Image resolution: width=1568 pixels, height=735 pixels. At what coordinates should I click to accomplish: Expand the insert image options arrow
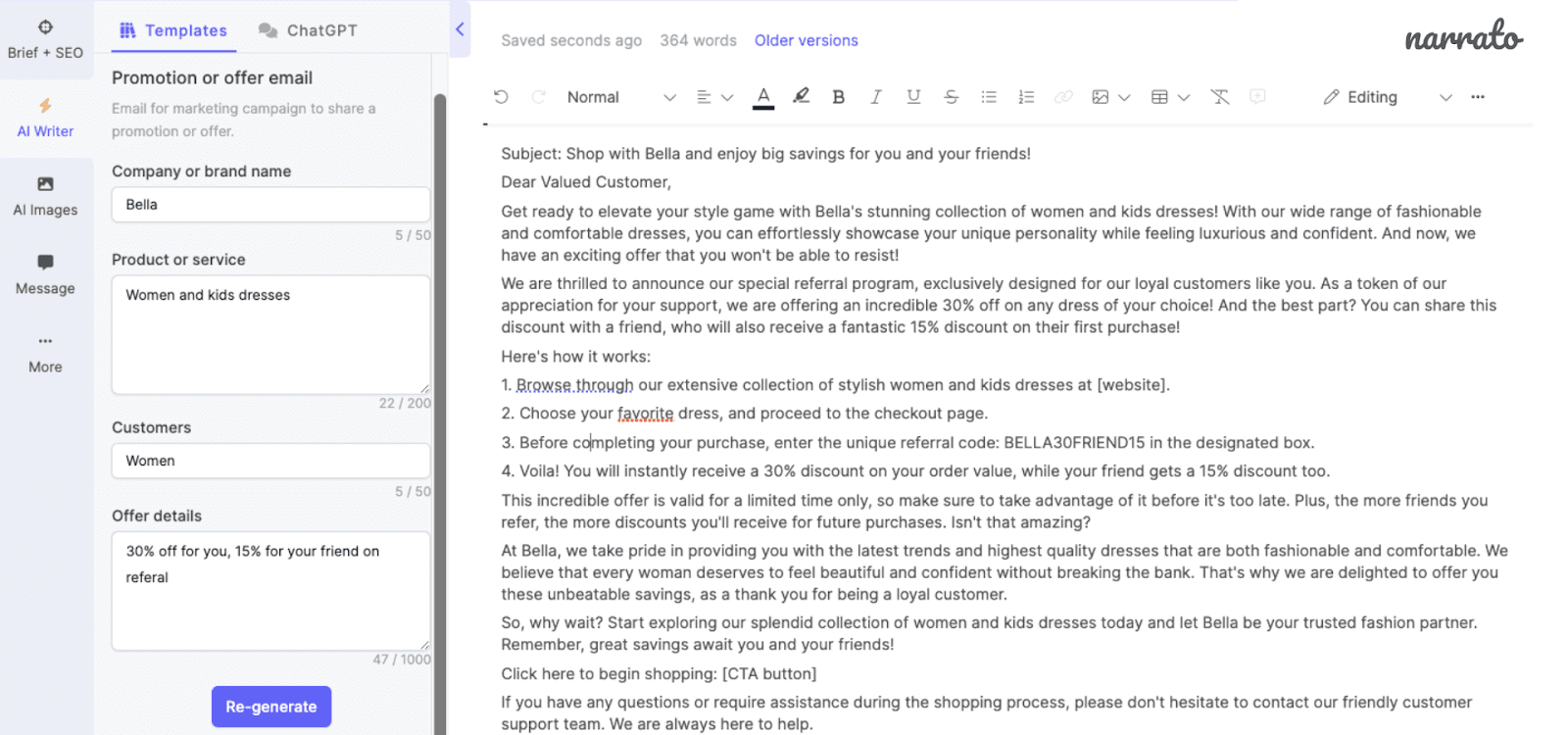click(1124, 97)
